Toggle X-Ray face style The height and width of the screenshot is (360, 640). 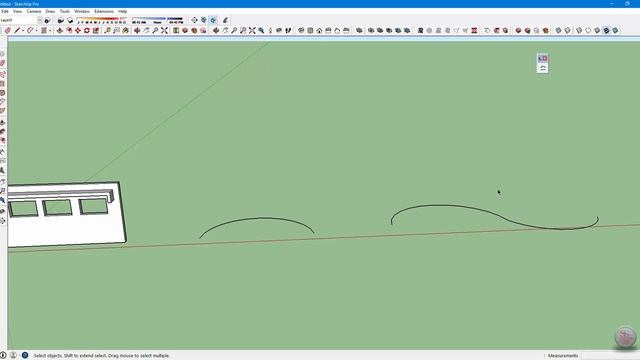coord(558,31)
